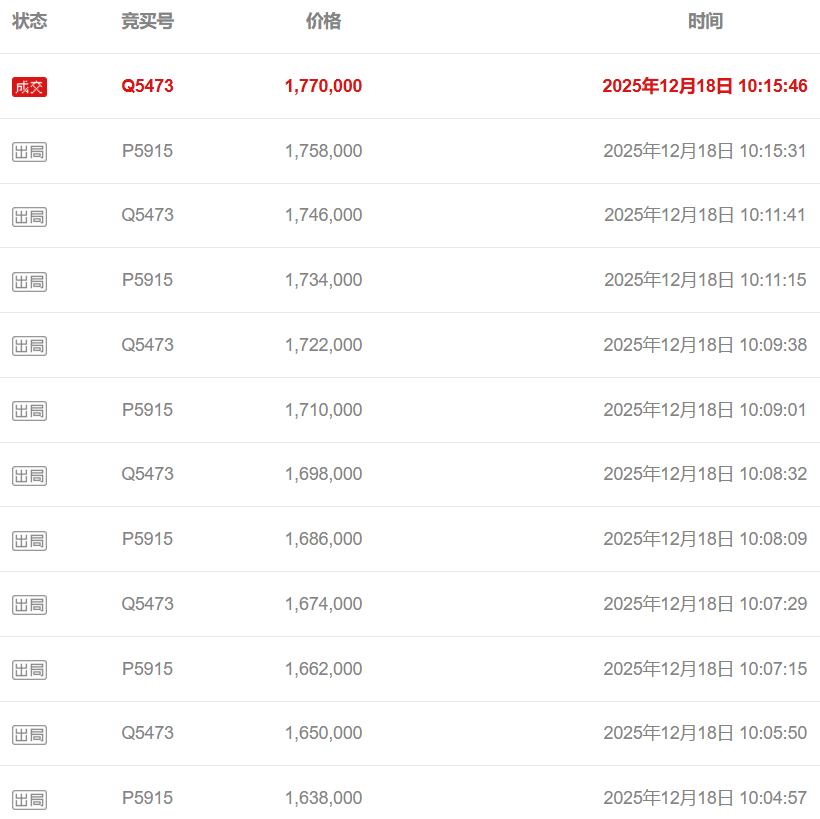This screenshot has width=820, height=819.
Task: Click the 价格 column header
Action: [x=323, y=21]
